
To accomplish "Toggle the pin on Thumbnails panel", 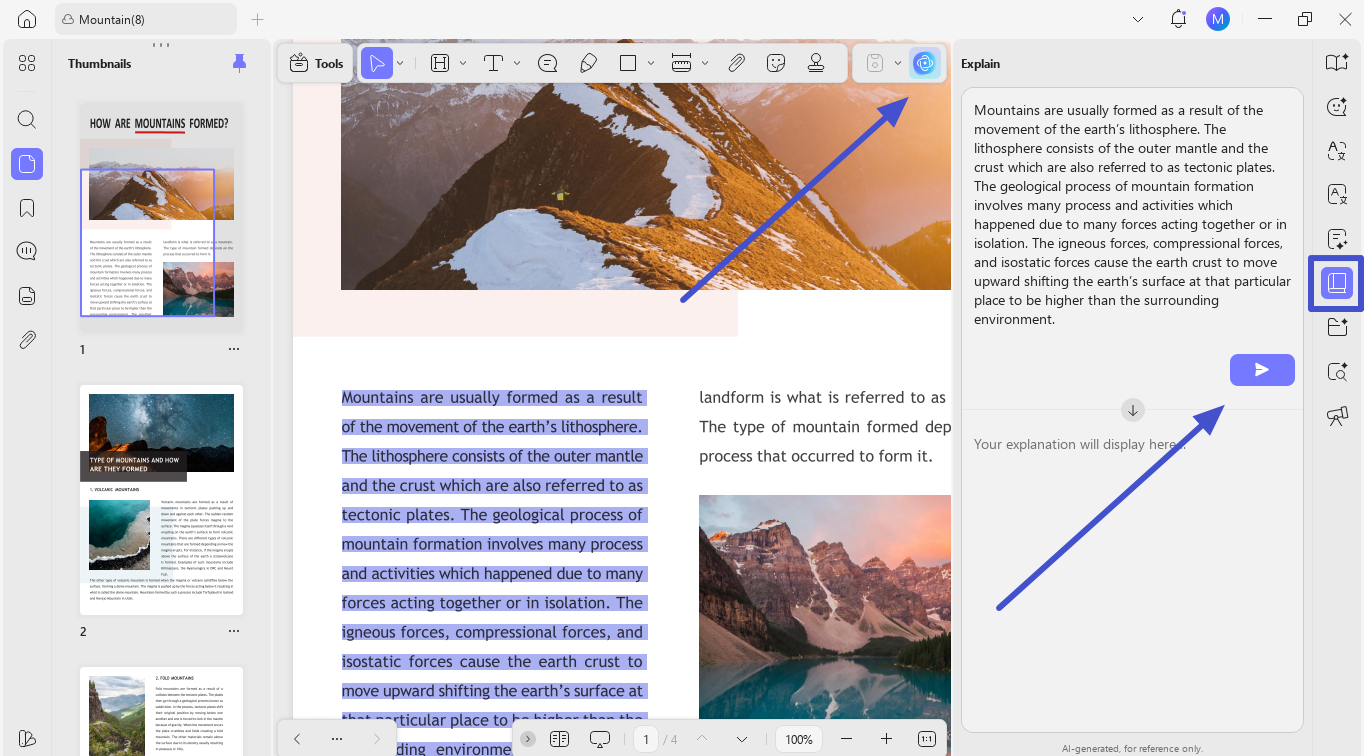I will [x=239, y=63].
